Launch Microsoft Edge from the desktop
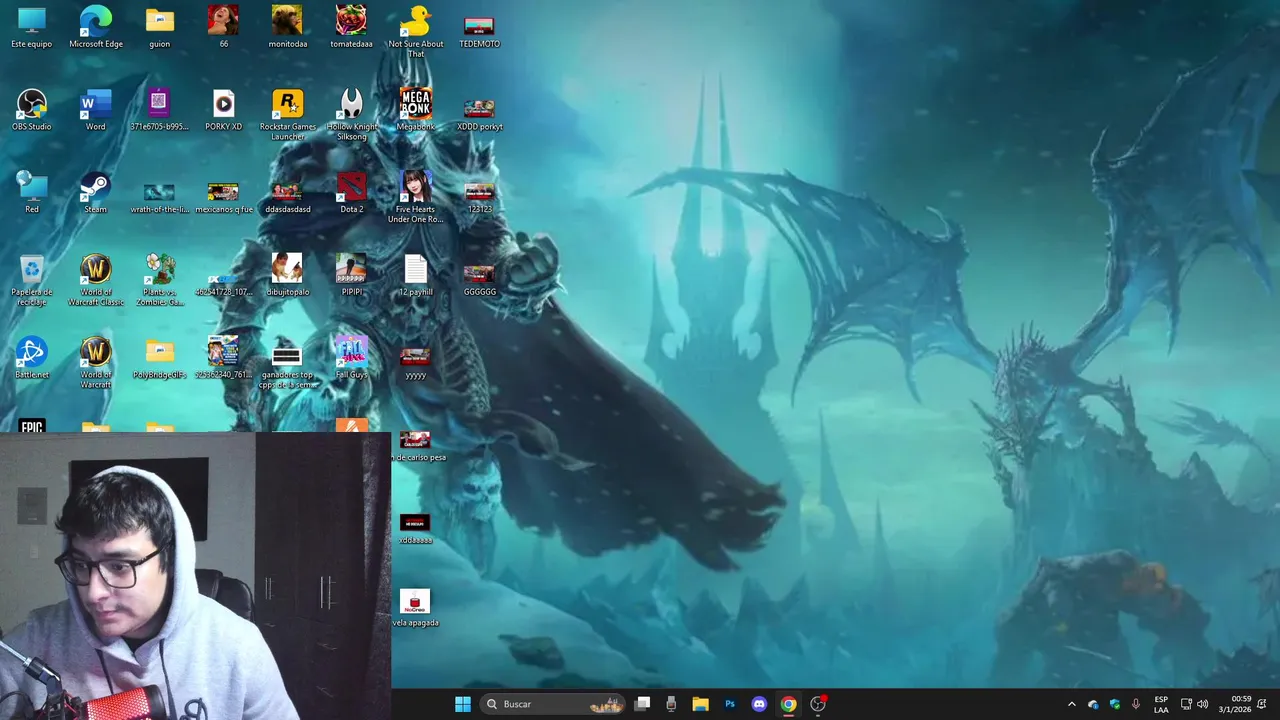 pos(96,27)
